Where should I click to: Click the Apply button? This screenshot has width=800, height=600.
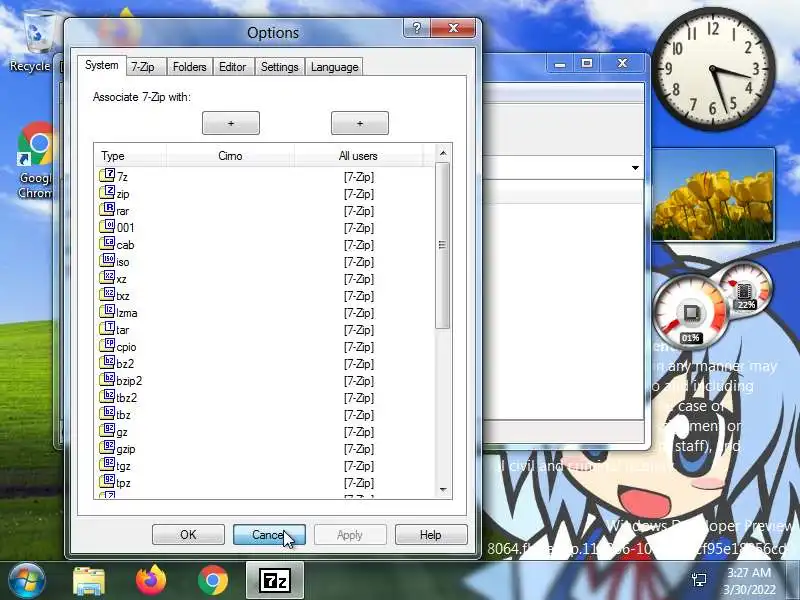350,535
